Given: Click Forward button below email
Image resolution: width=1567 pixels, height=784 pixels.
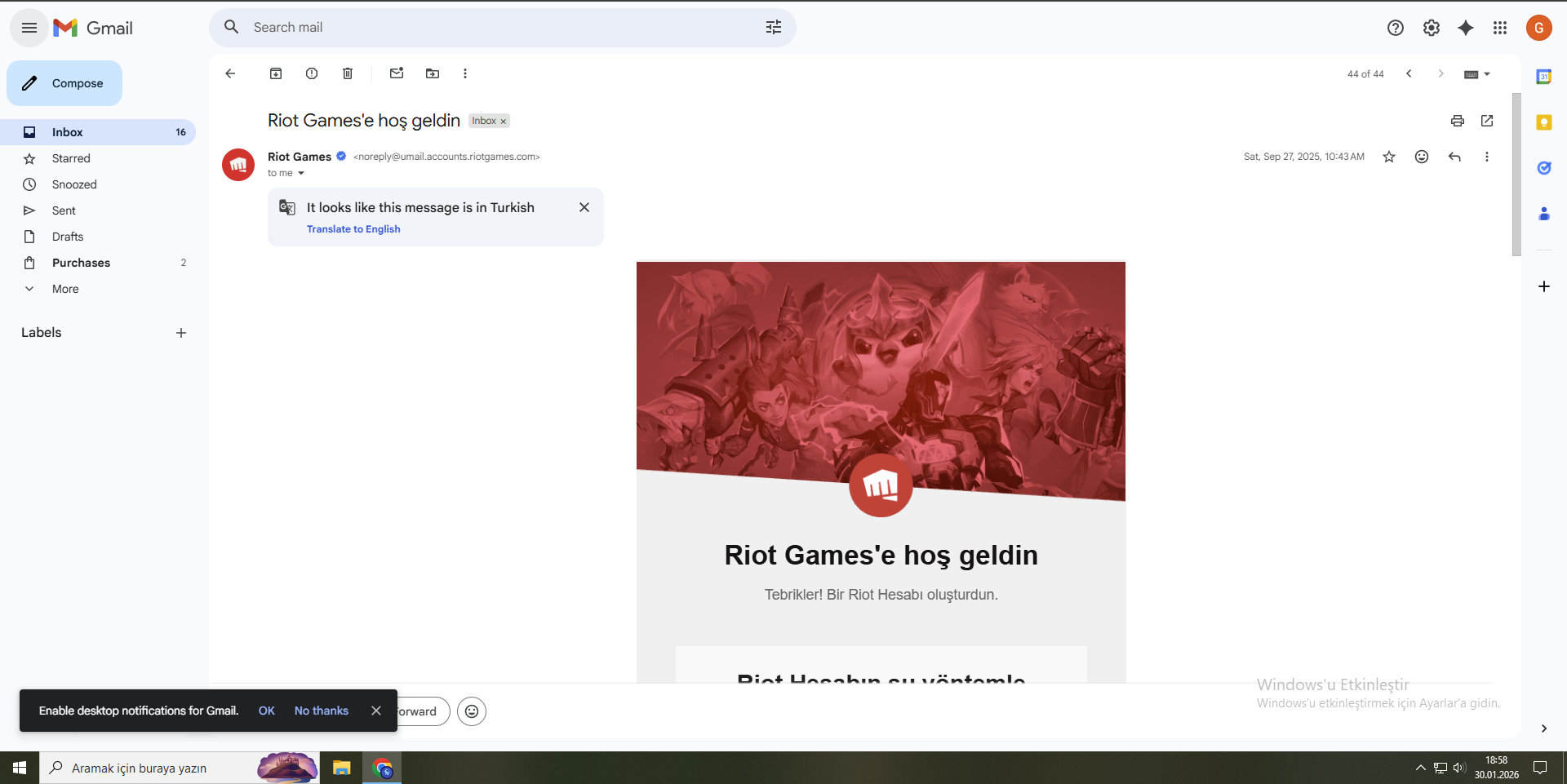Looking at the screenshot, I should pyautogui.click(x=422, y=711).
